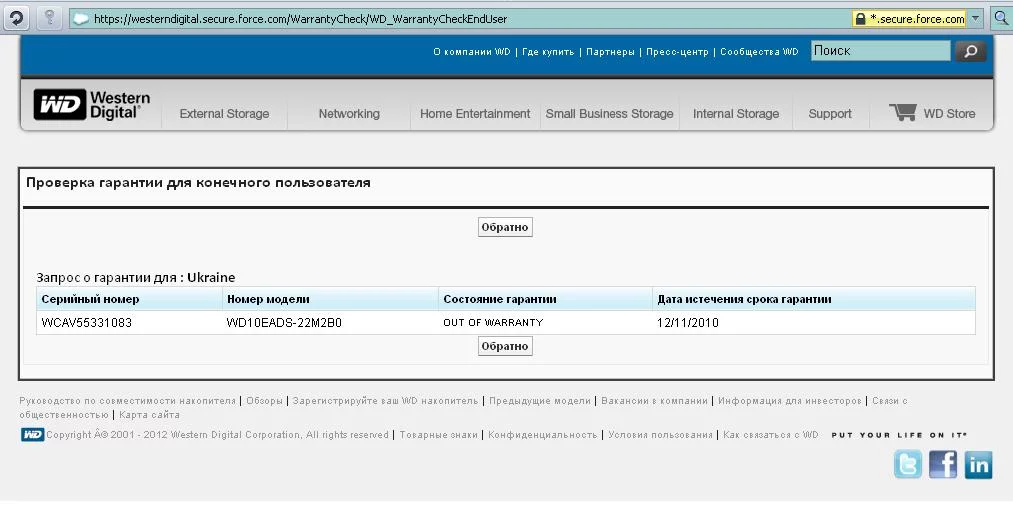Image resolution: width=1013 pixels, height=519 pixels.
Task: Click the site icon in address bar
Action: pos(81,19)
